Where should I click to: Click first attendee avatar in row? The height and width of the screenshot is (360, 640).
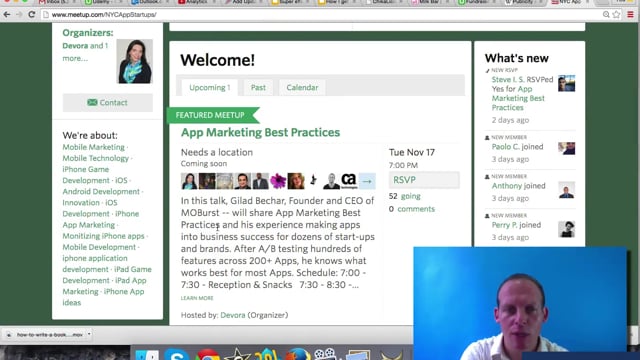pyautogui.click(x=189, y=181)
